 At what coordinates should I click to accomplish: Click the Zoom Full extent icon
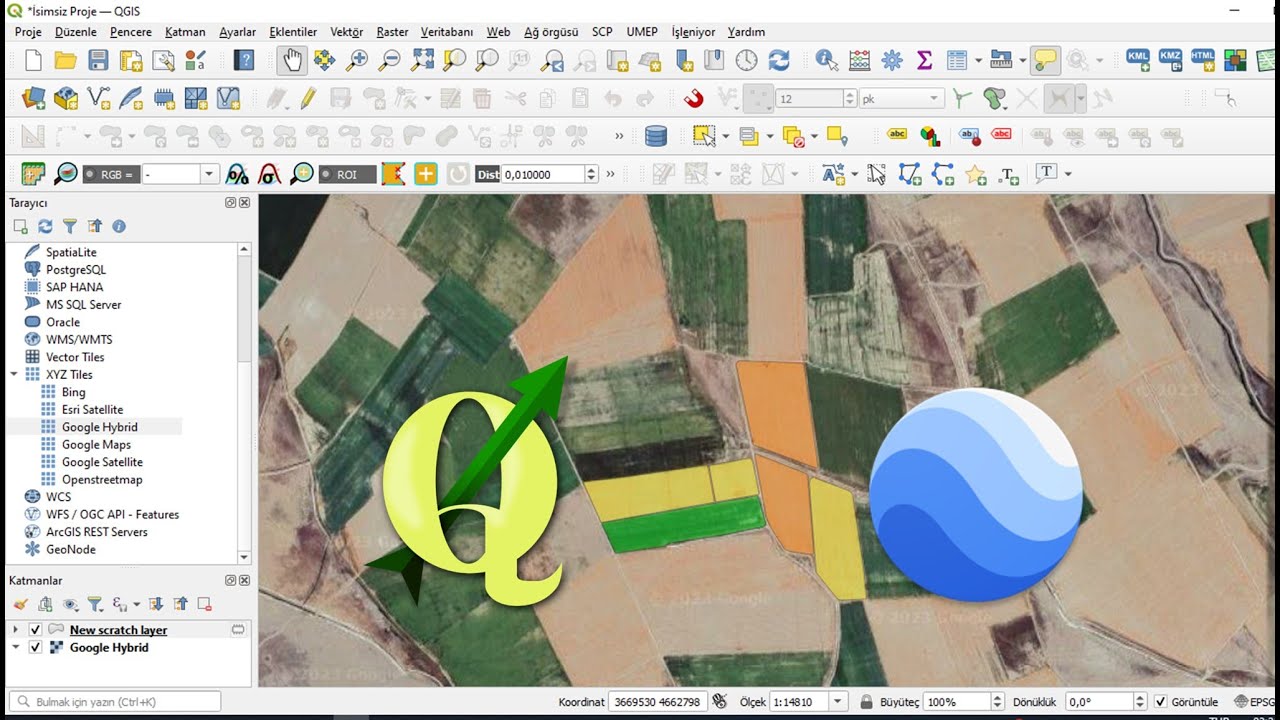pyautogui.click(x=422, y=61)
